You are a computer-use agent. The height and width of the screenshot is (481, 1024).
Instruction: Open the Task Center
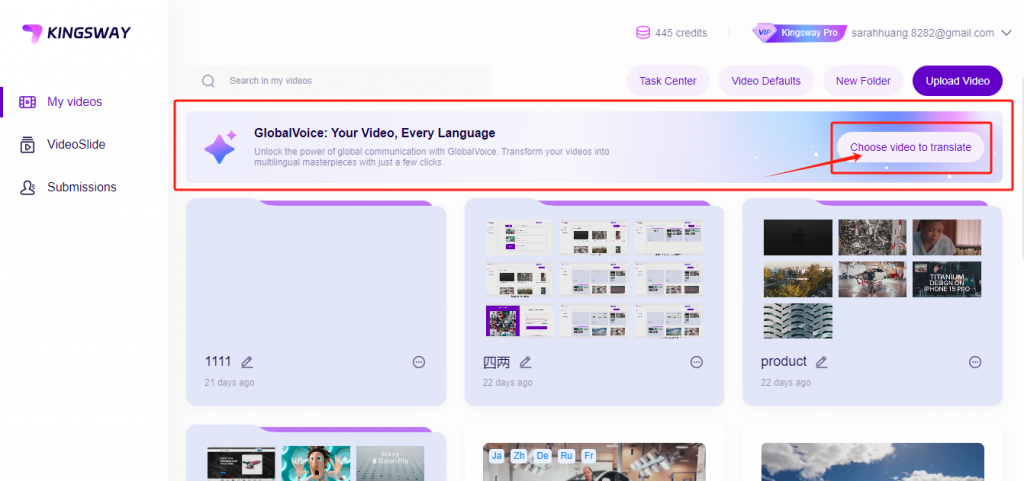coord(667,81)
